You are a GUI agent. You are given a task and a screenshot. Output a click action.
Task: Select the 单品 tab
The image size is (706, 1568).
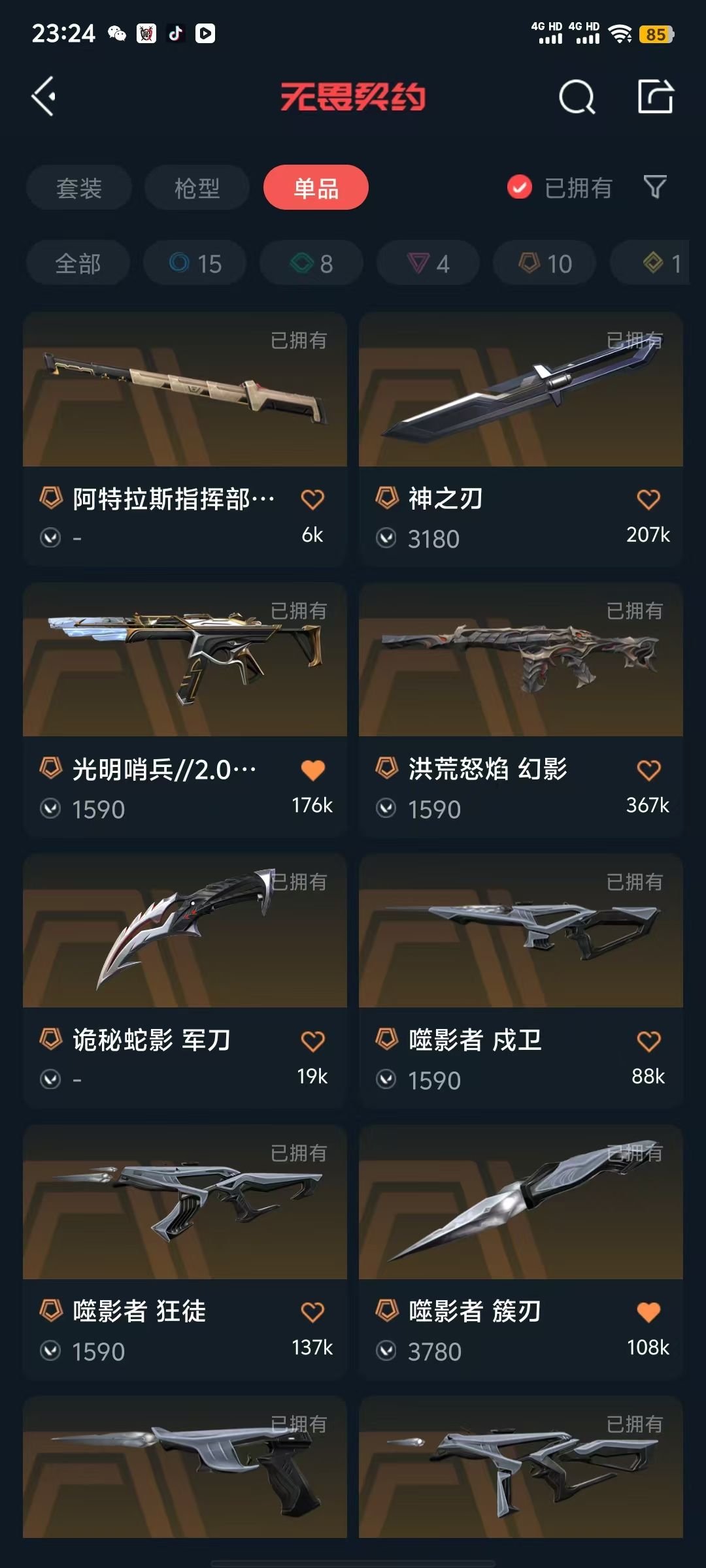(316, 188)
